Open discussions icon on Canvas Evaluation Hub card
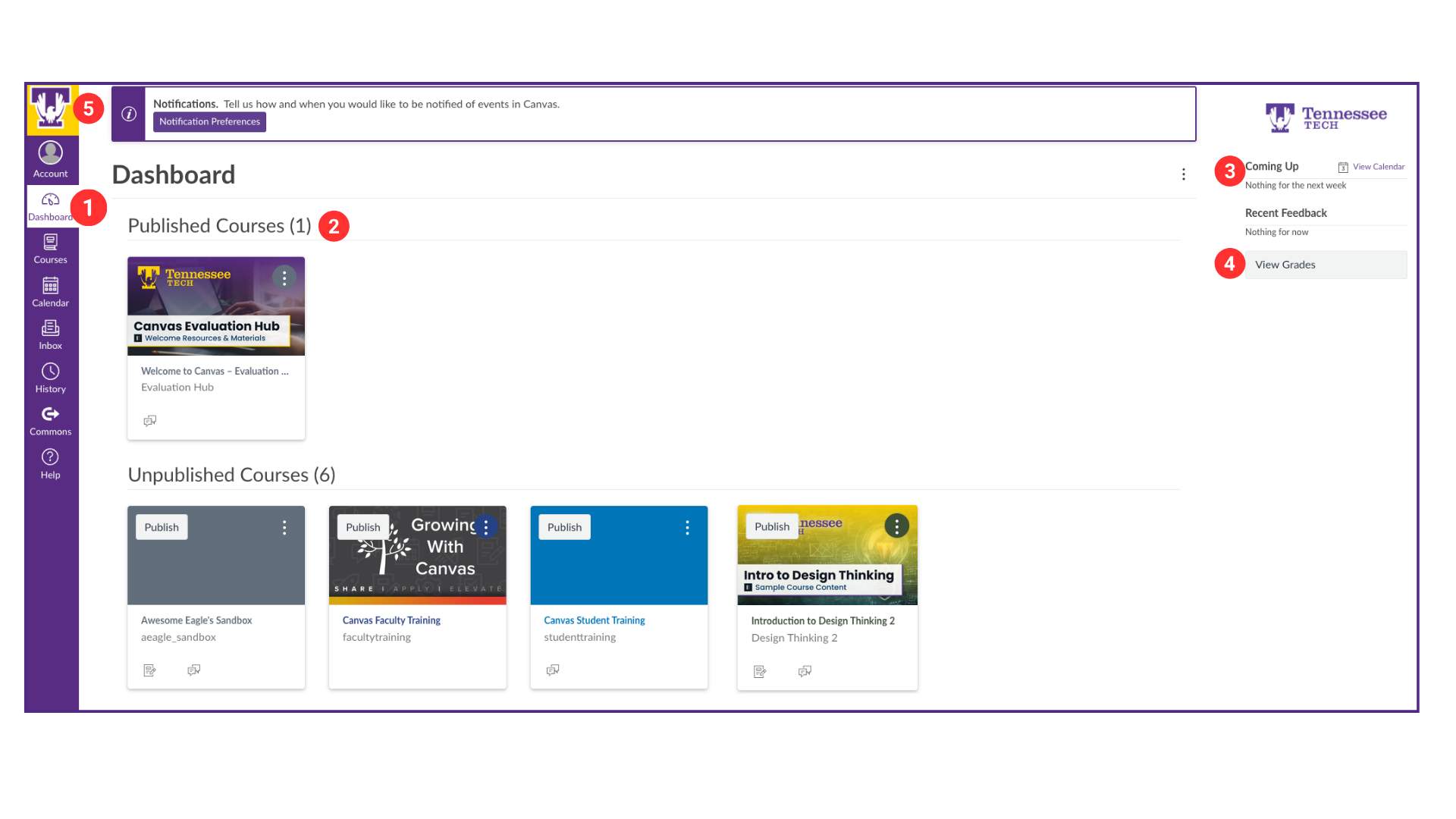The image size is (1456, 819). pos(149,420)
